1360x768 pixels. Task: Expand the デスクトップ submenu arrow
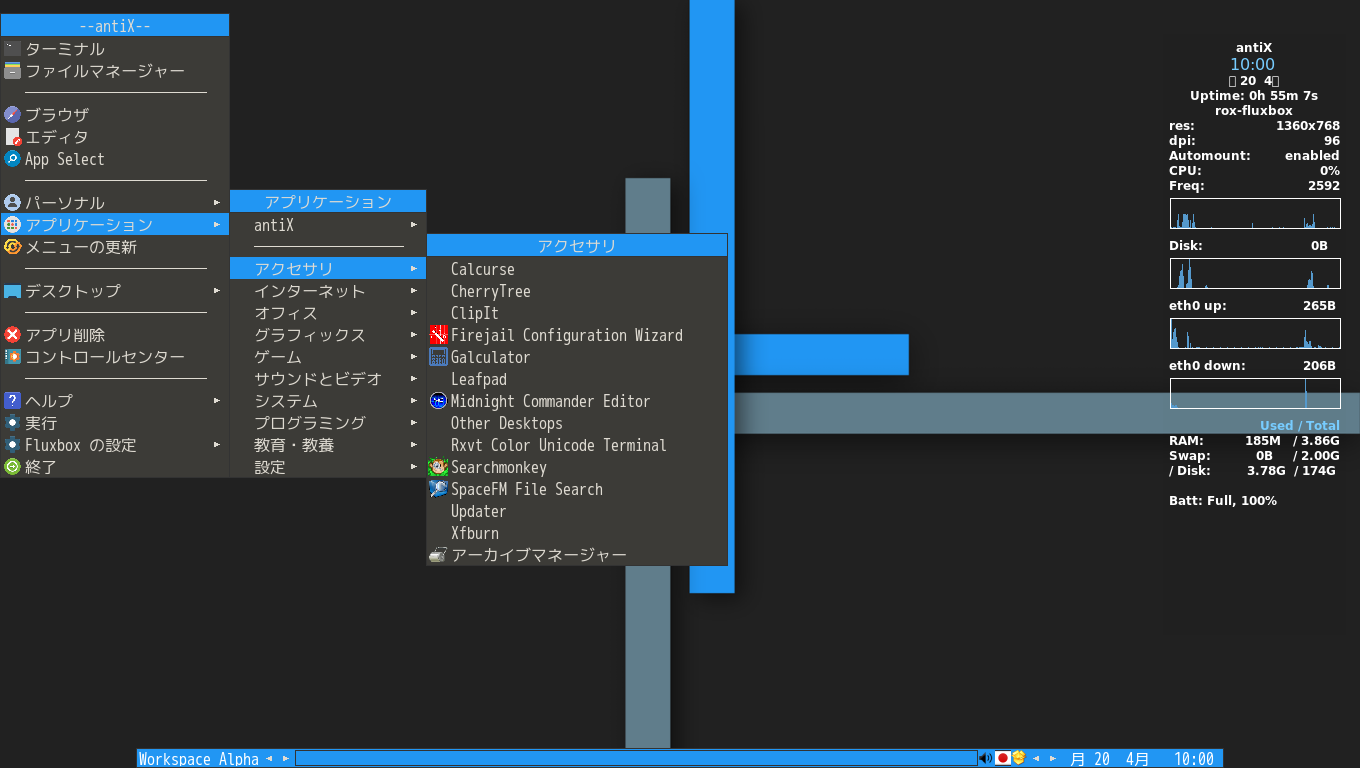click(x=217, y=291)
